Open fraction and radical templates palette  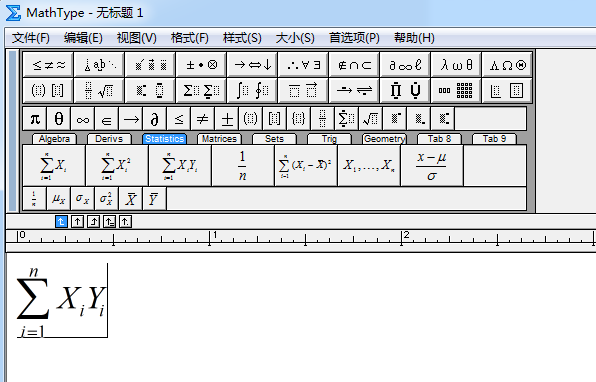tap(99, 90)
